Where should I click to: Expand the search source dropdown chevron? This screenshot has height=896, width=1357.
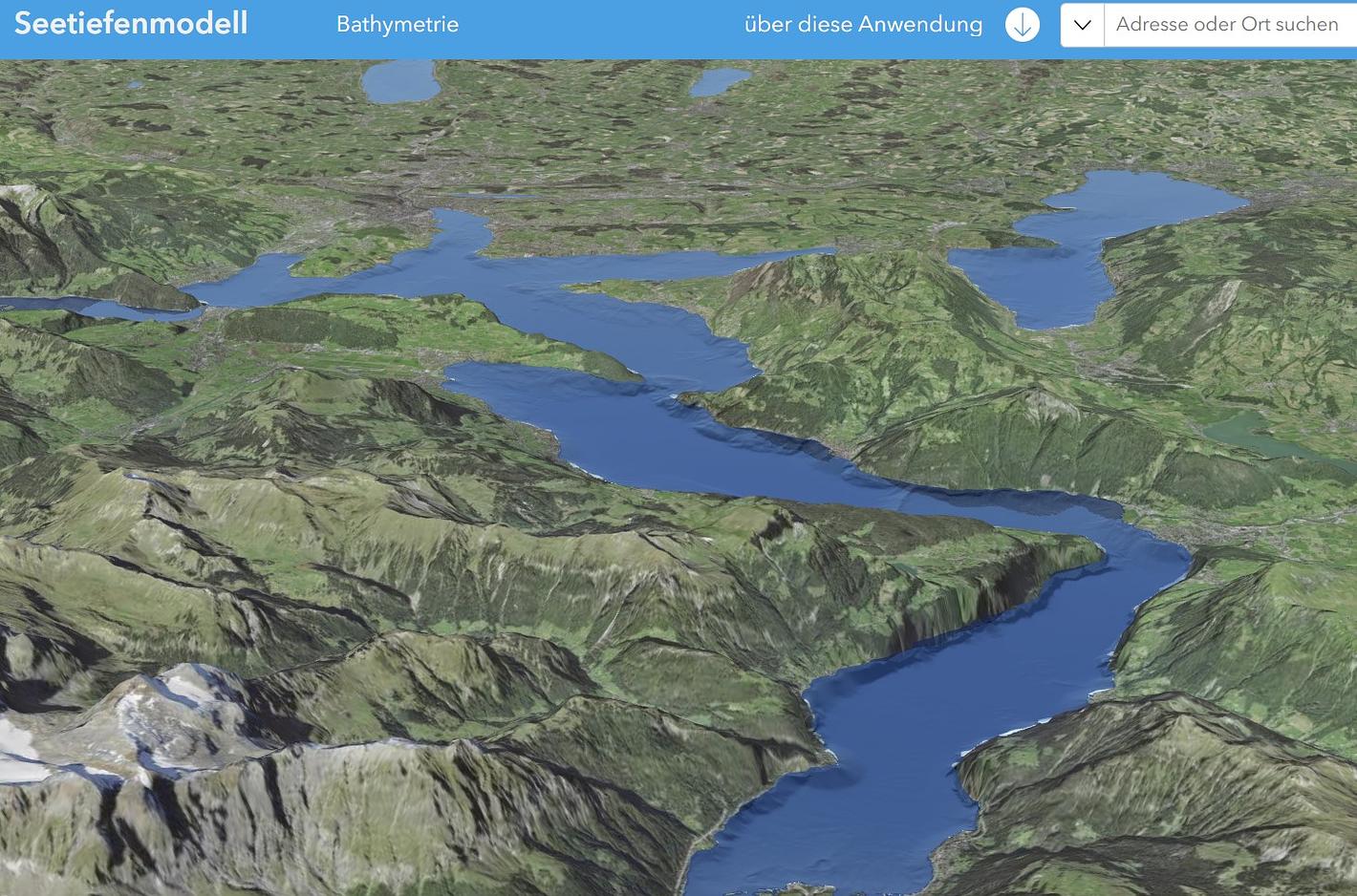point(1082,25)
